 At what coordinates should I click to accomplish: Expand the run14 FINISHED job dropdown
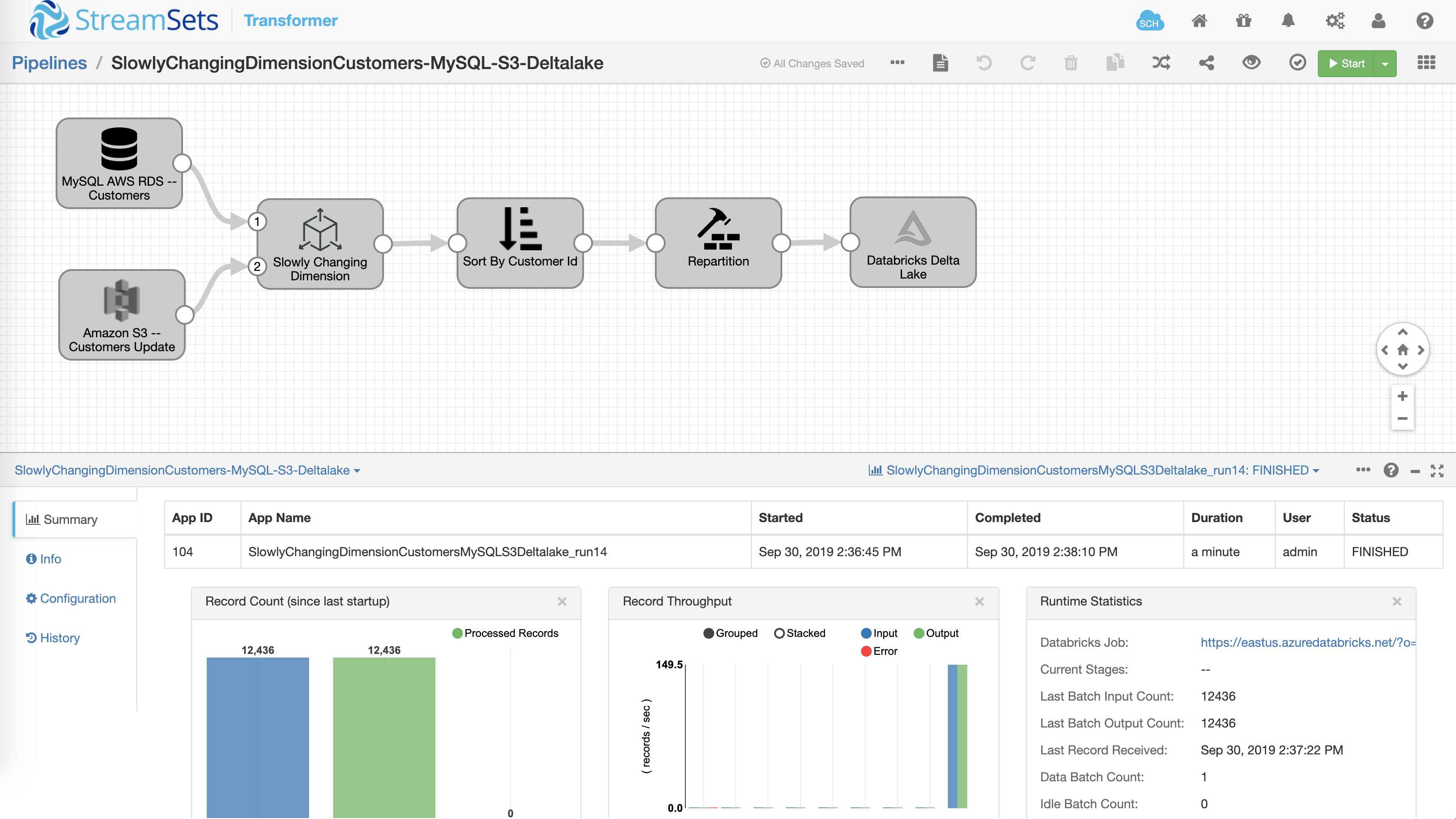click(1094, 470)
